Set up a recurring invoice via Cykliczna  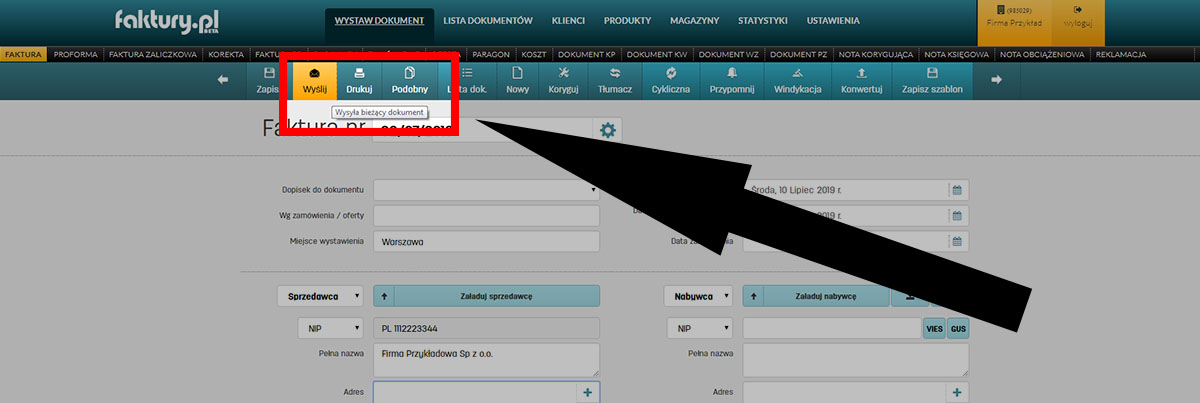tap(670, 80)
